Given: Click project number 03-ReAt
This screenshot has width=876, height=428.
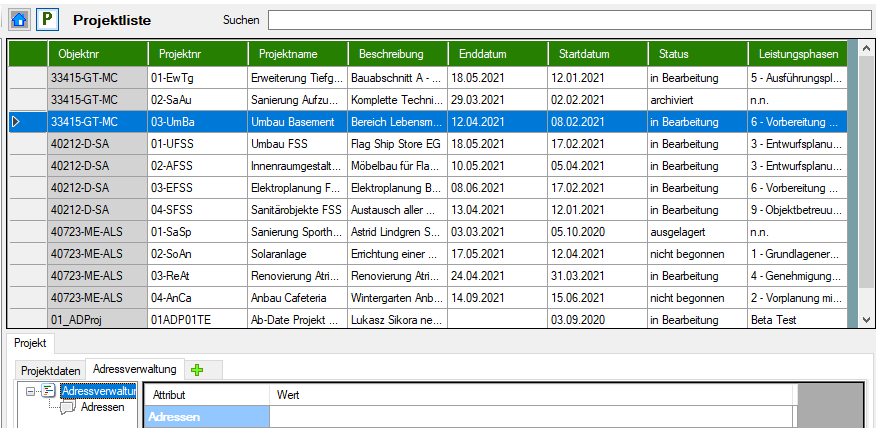Looking at the screenshot, I should [x=198, y=276].
